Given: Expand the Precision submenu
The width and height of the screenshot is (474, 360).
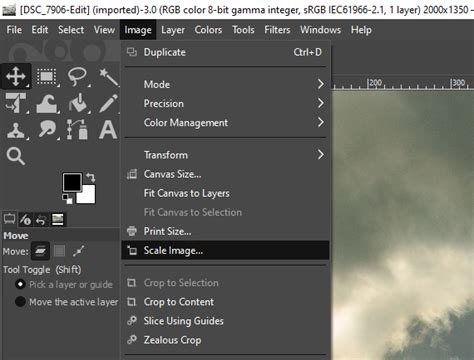Looking at the screenshot, I should (x=225, y=103).
